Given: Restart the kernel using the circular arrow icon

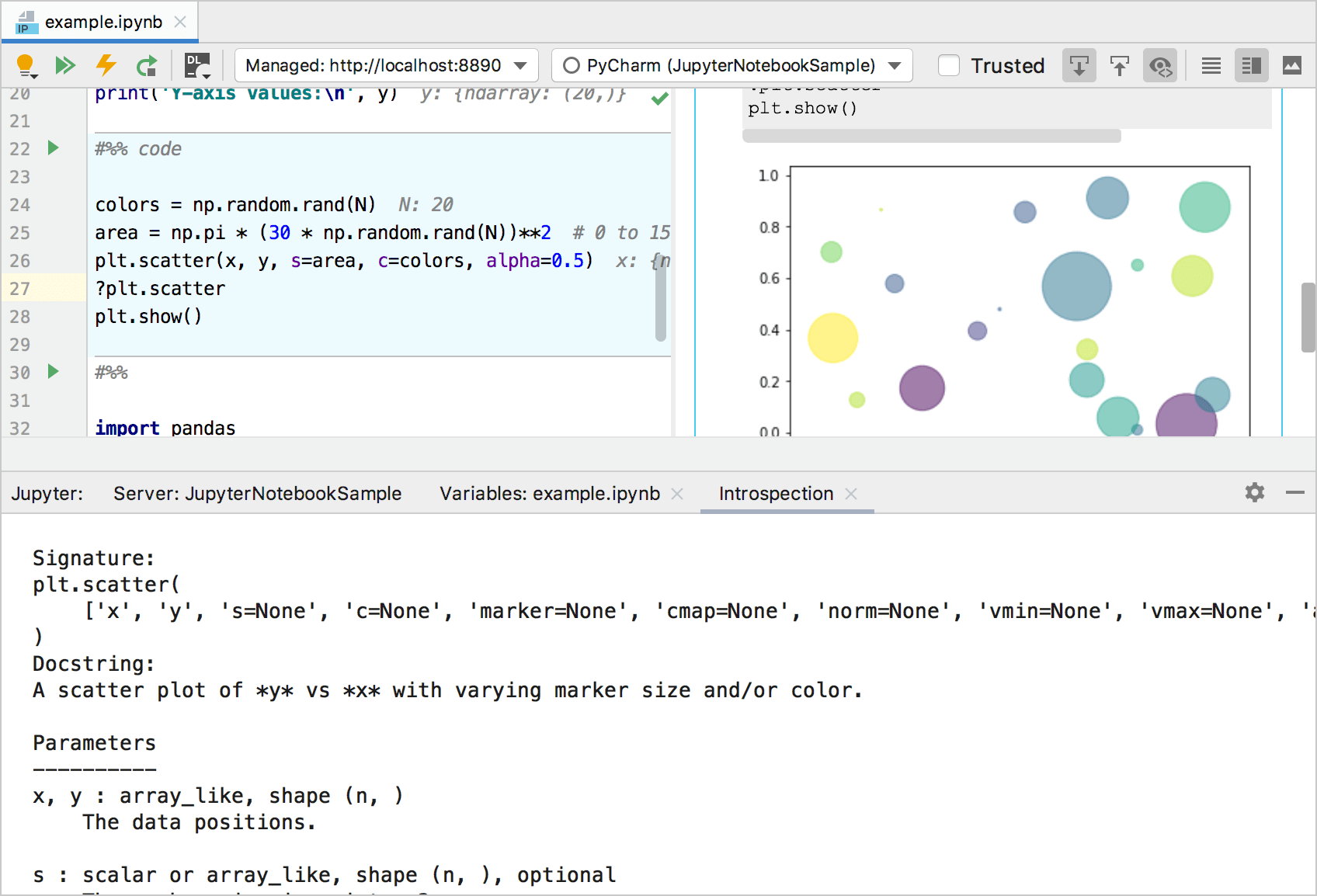Looking at the screenshot, I should (x=147, y=65).
